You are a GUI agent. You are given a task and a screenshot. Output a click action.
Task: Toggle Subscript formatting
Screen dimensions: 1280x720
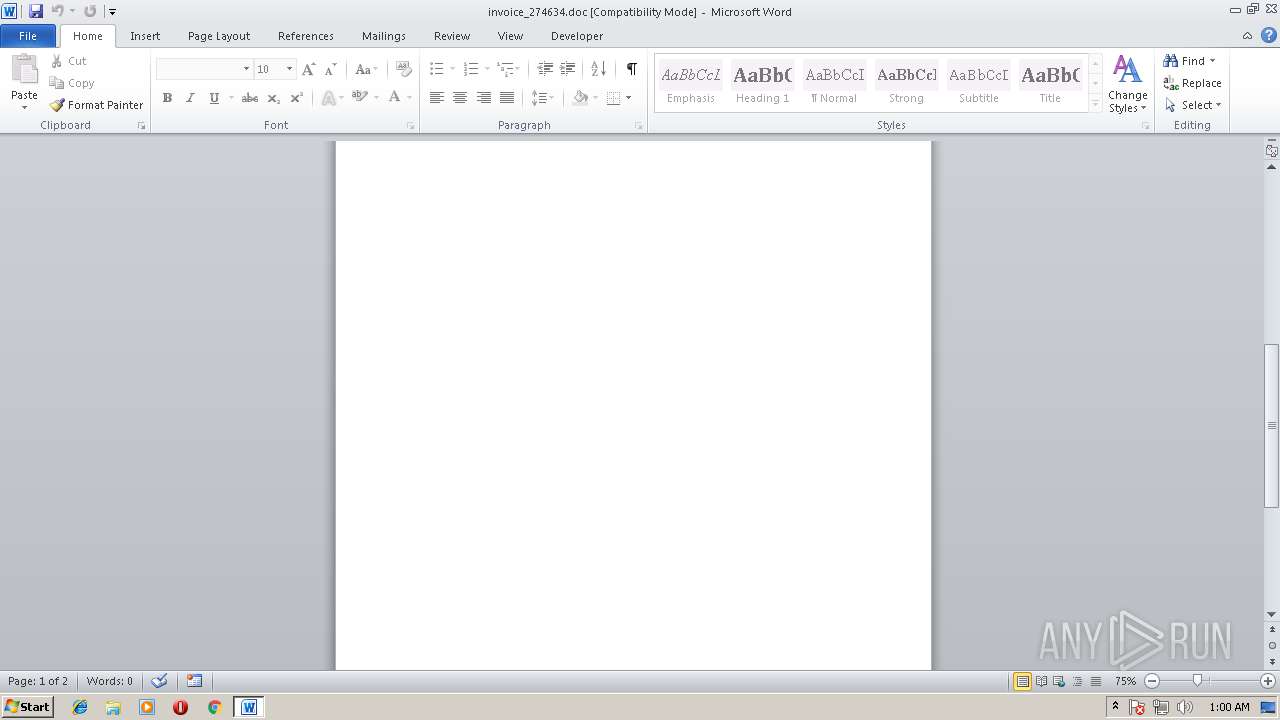(274, 98)
